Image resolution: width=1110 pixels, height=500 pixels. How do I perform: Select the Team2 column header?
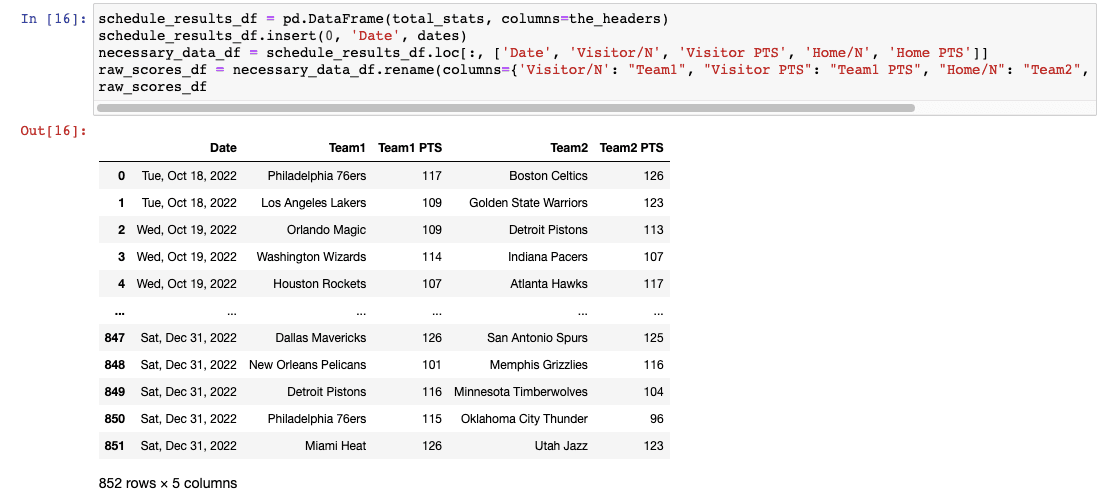[x=568, y=148]
